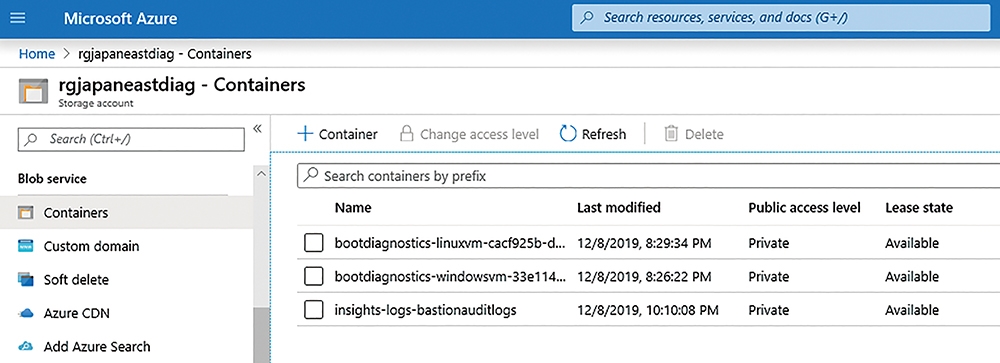Check the bootdiagnostics-linuxvm container checkbox
The height and width of the screenshot is (363, 1000).
[x=313, y=243]
